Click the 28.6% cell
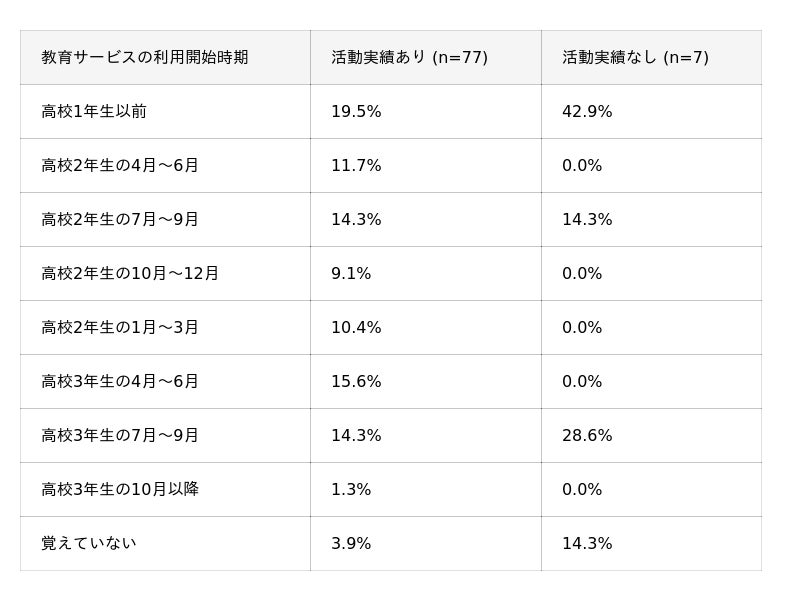 click(x=587, y=436)
